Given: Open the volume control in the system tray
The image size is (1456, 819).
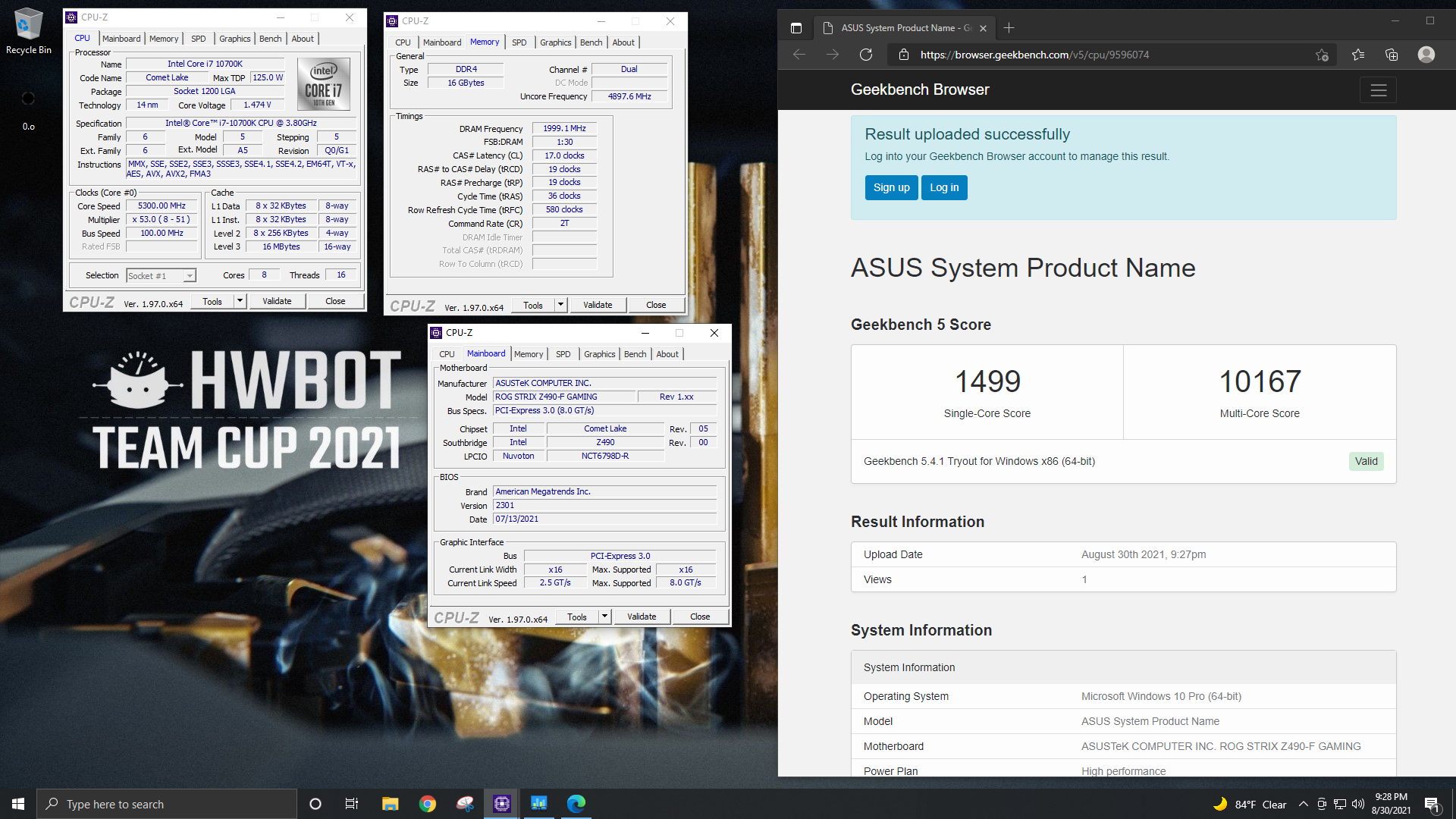Looking at the screenshot, I should click(x=1358, y=804).
